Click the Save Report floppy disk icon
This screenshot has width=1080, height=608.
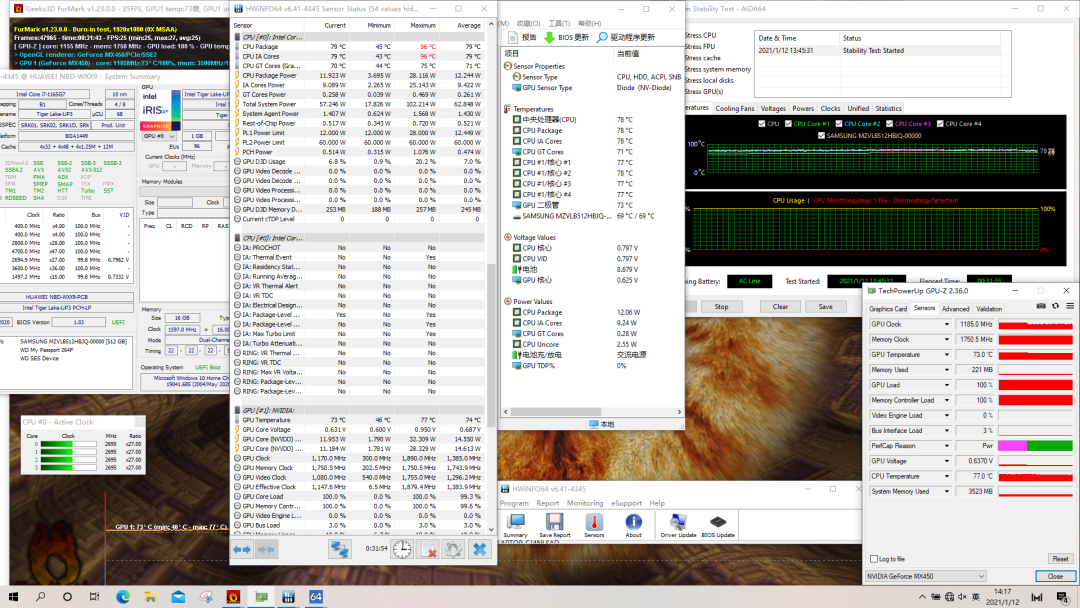(552, 522)
